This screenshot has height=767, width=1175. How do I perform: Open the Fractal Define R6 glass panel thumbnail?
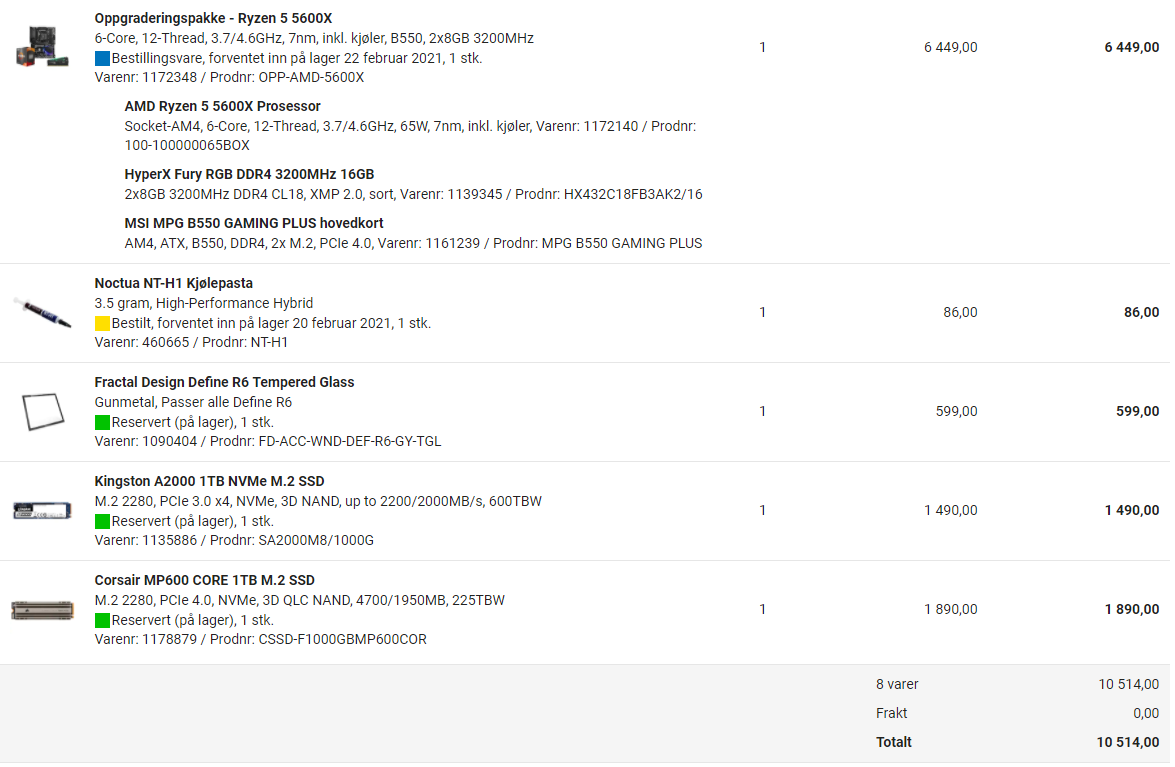42,411
